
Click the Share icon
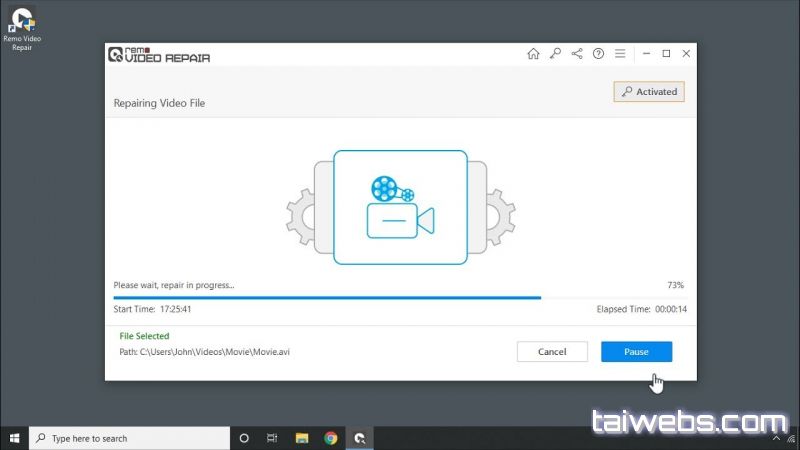577,54
